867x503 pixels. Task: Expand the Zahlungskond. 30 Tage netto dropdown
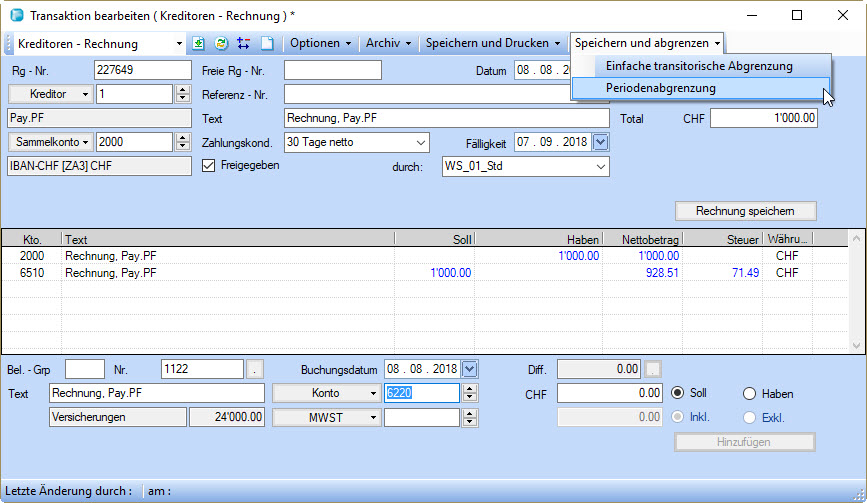point(419,143)
